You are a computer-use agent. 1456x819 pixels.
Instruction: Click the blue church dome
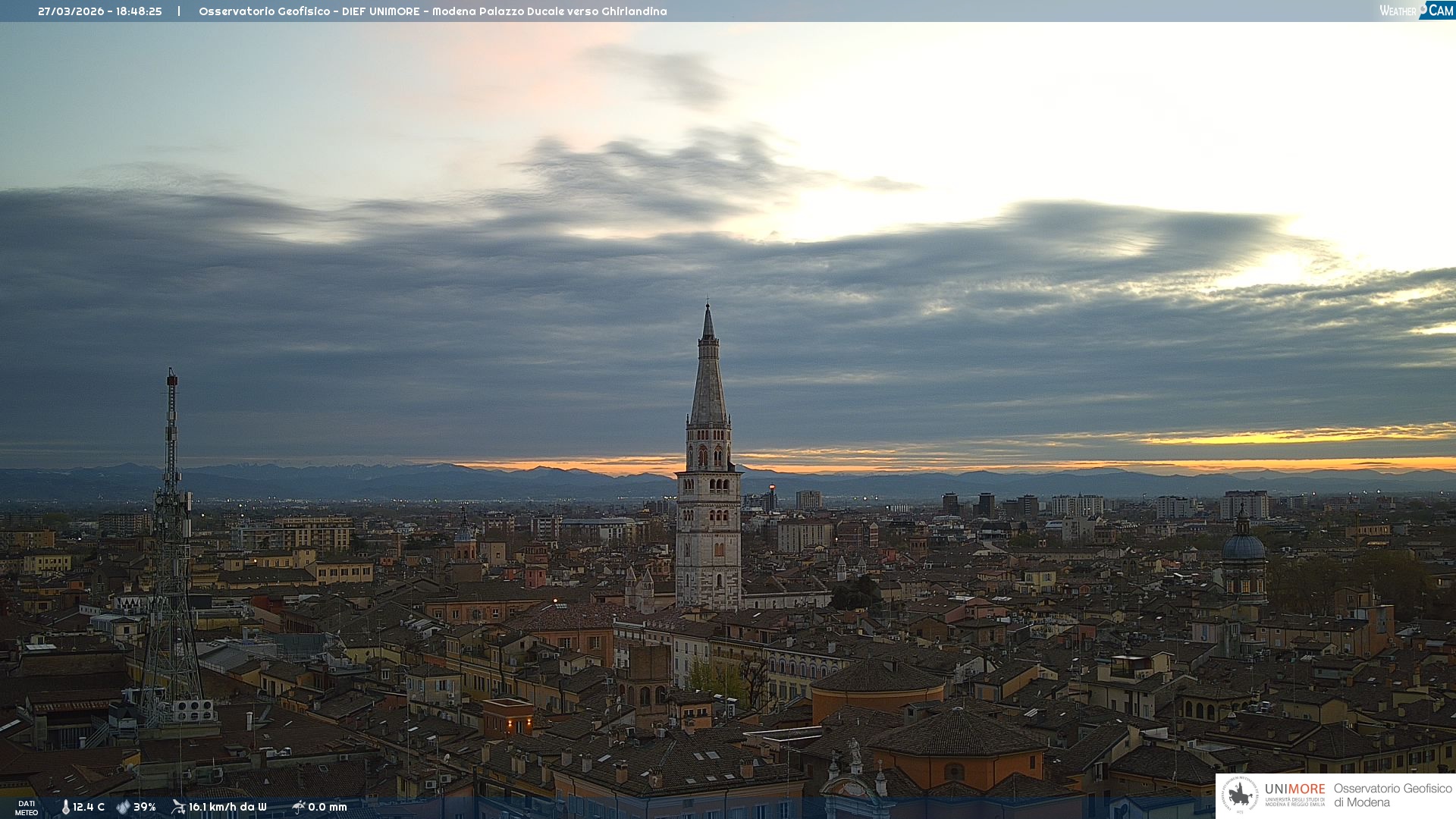pyautogui.click(x=1243, y=546)
